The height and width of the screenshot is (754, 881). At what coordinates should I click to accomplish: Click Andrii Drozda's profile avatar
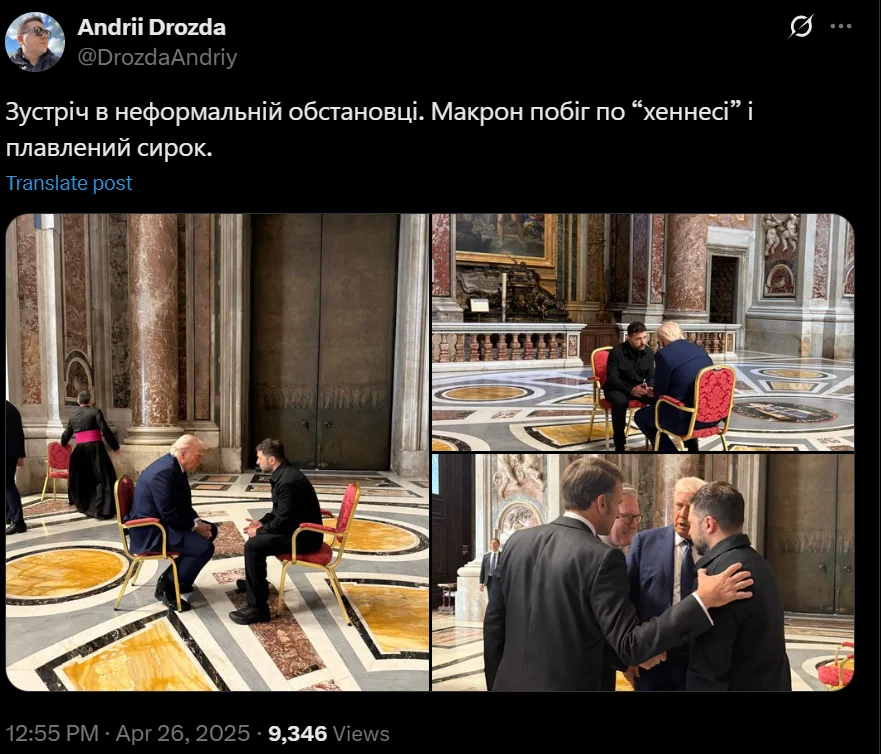tap(35, 42)
